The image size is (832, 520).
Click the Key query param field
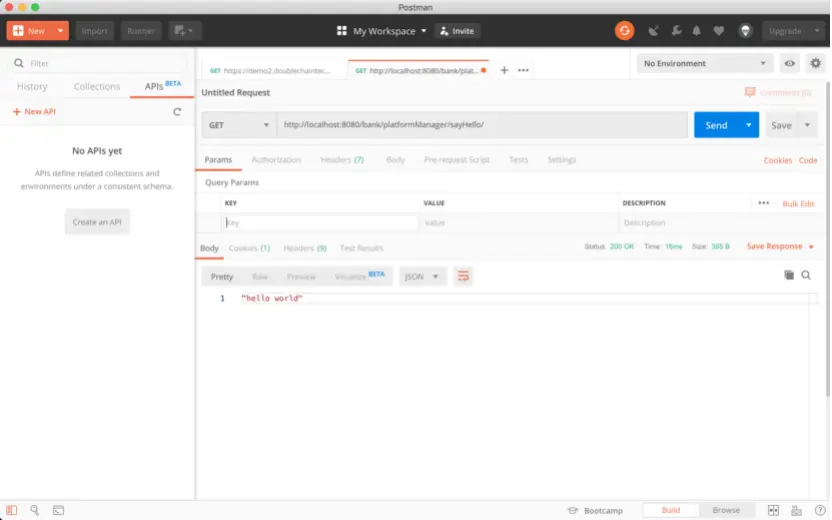(319, 223)
